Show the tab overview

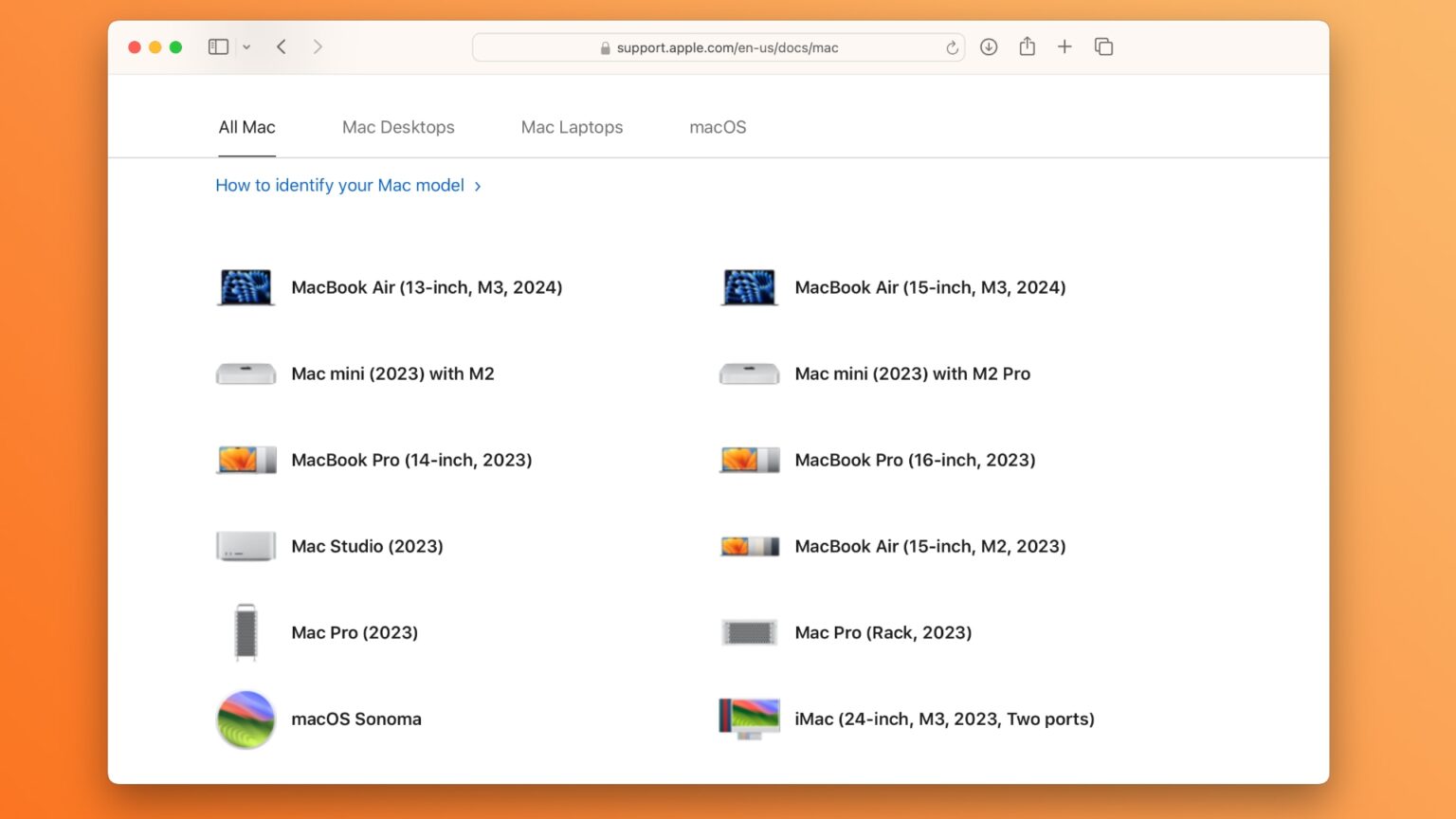pyautogui.click(x=1103, y=46)
